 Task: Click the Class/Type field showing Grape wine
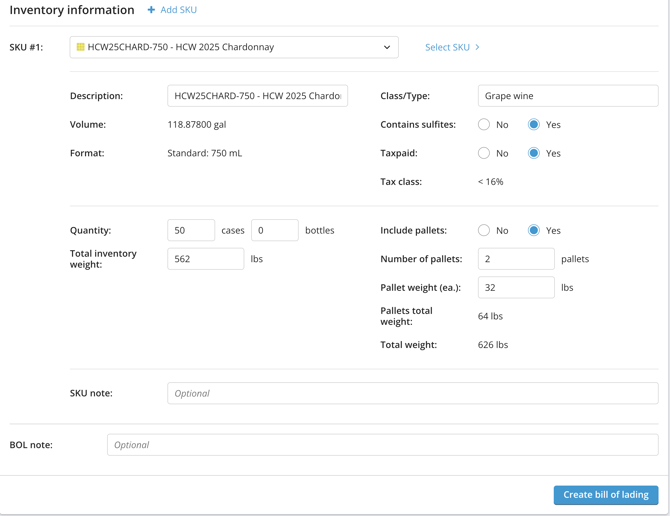[567, 96]
